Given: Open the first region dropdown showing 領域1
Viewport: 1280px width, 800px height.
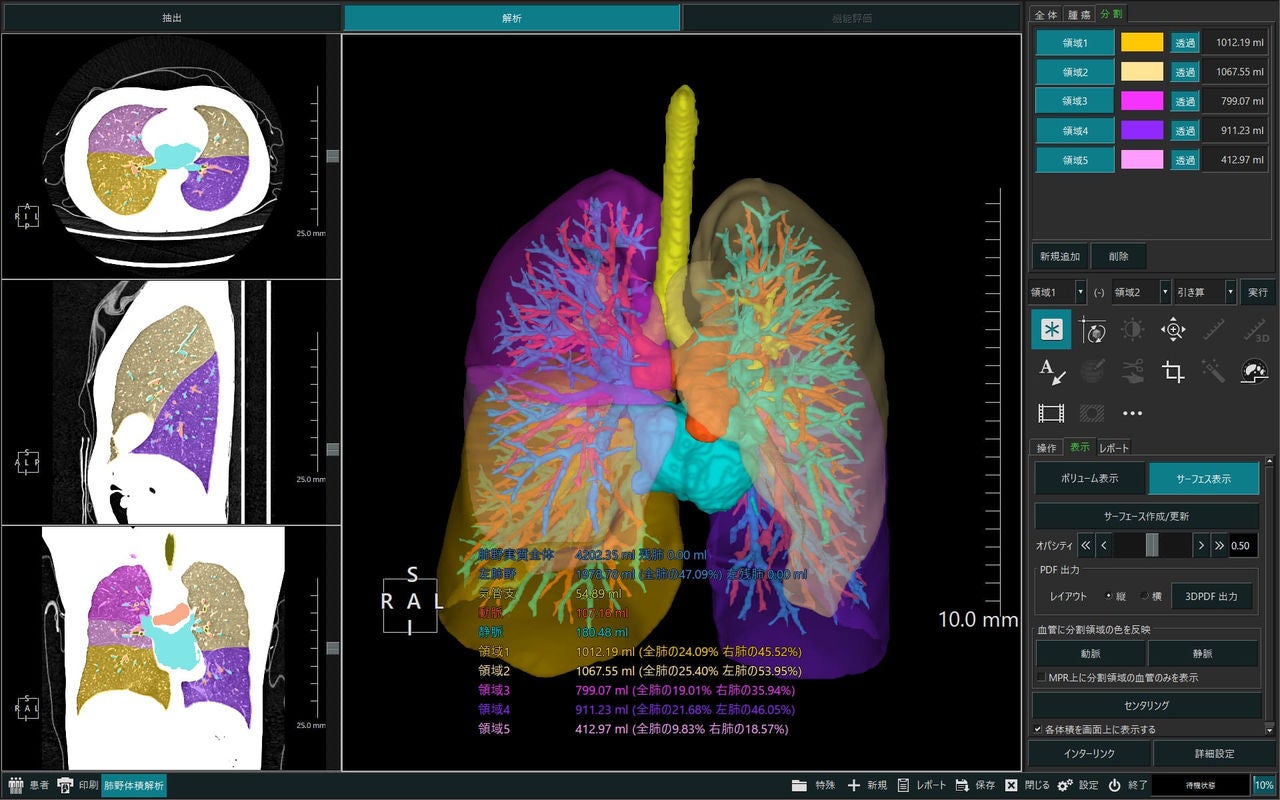Looking at the screenshot, I should coord(1059,292).
